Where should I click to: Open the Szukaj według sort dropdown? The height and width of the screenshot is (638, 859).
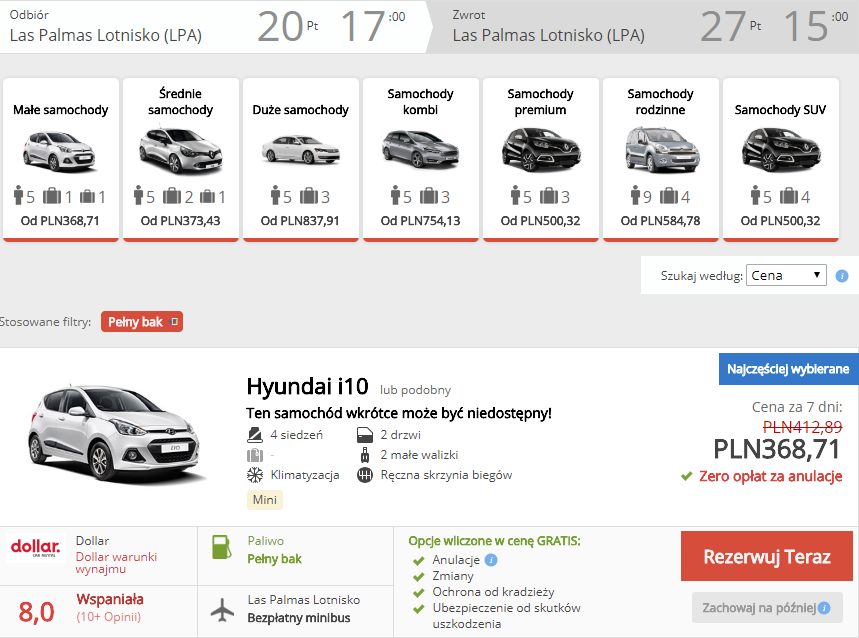[x=786, y=275]
